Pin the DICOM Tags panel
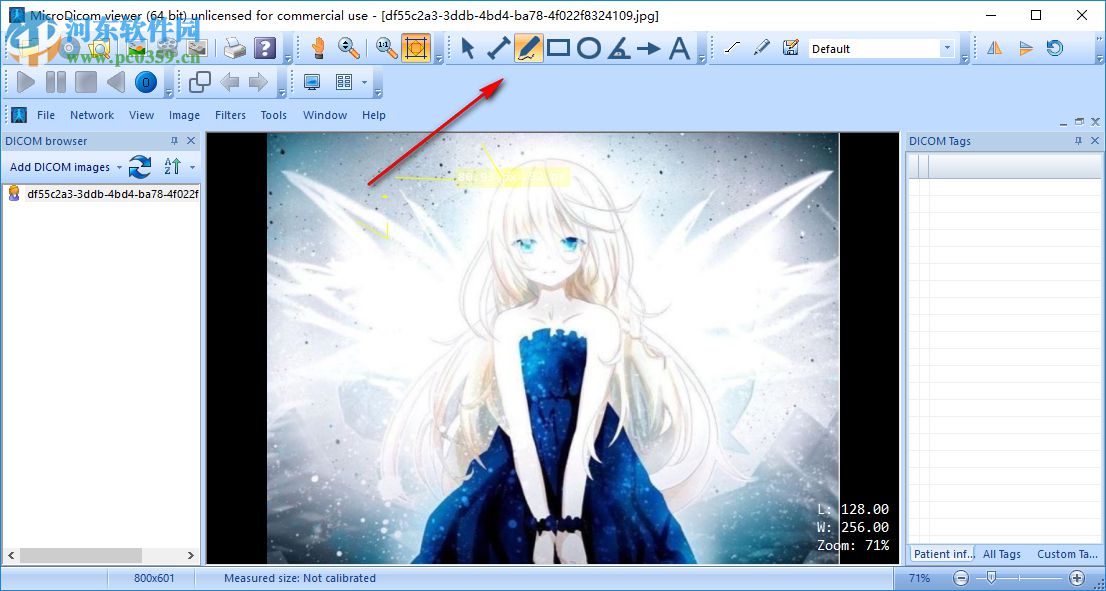The image size is (1106, 591). click(1078, 141)
